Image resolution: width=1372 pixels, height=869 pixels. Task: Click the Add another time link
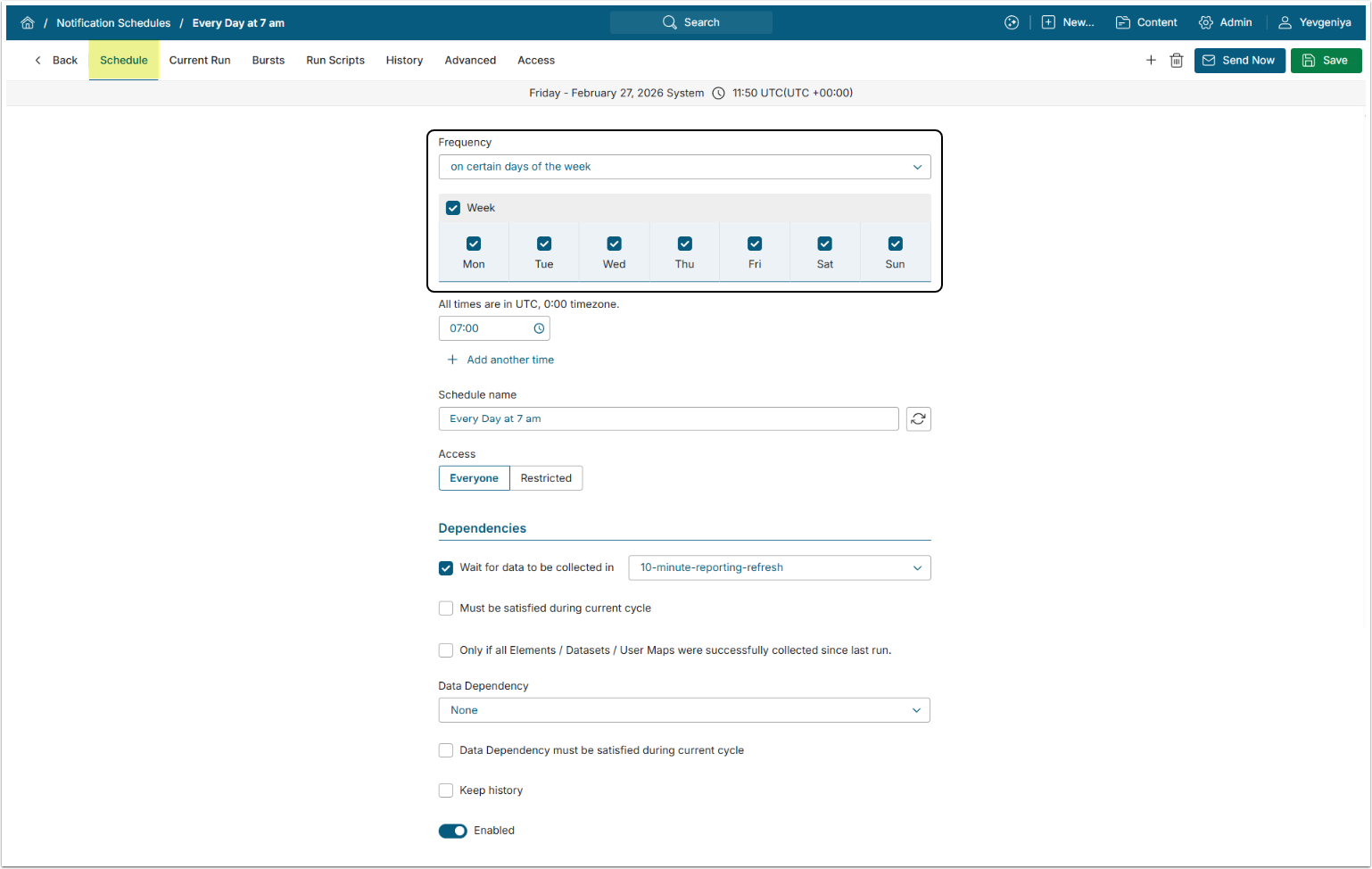pos(509,360)
